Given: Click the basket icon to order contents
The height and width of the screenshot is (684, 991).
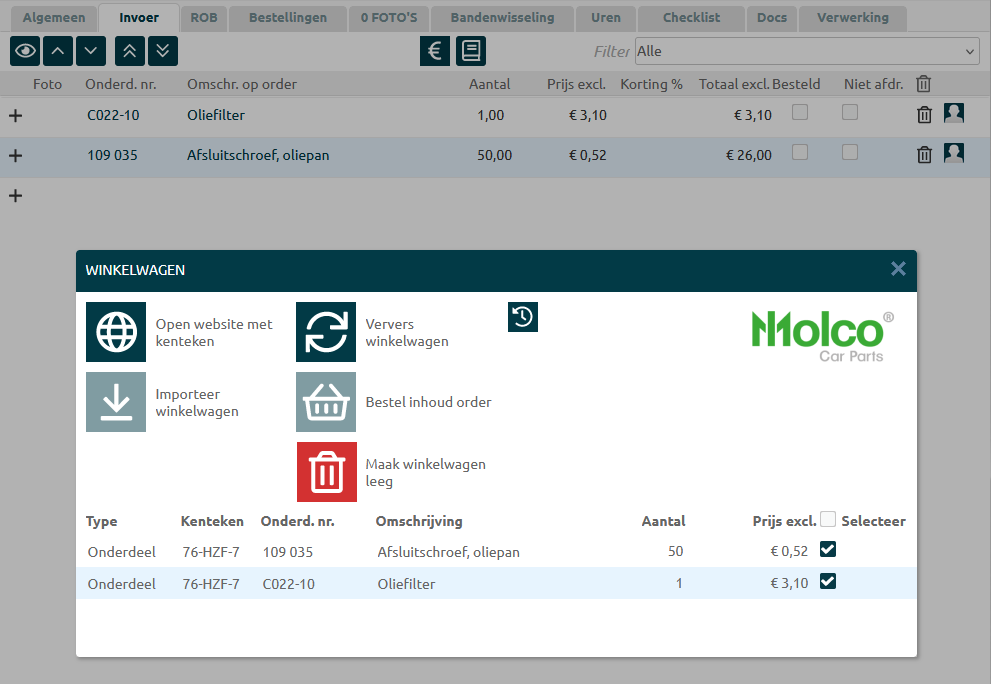Looking at the screenshot, I should click(326, 402).
